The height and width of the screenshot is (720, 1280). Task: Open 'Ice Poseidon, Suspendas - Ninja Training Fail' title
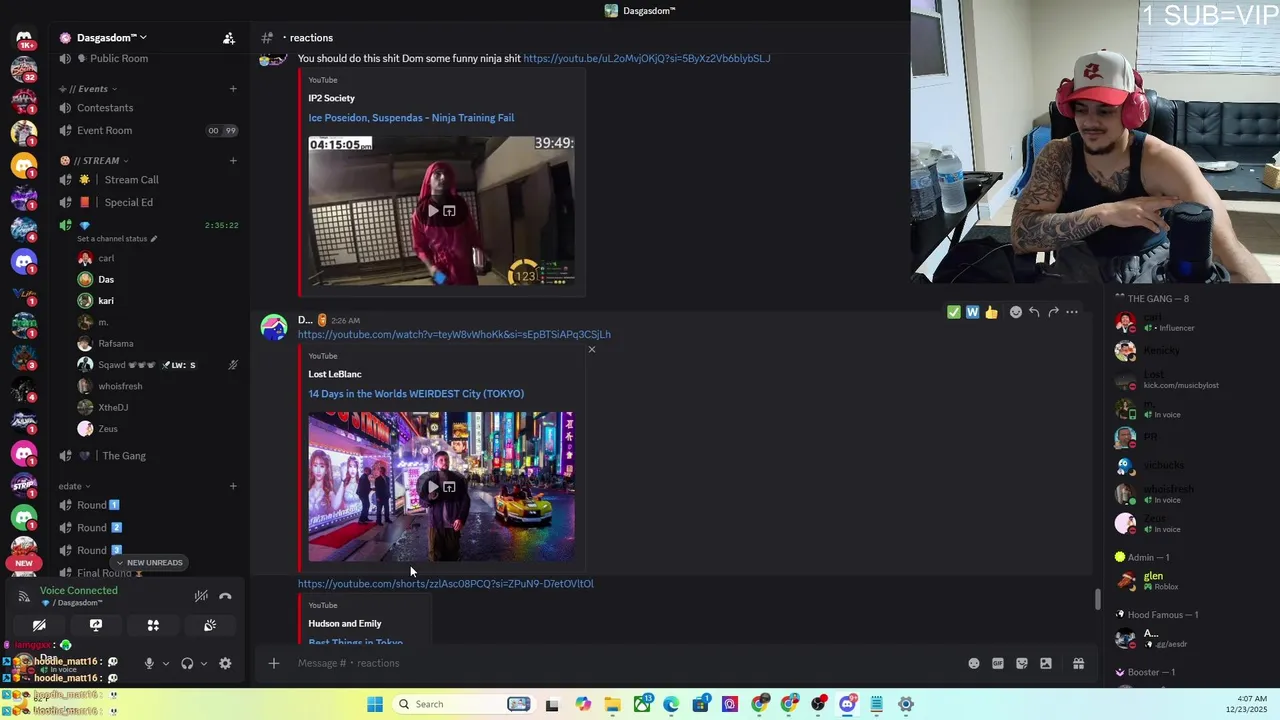[x=411, y=118]
